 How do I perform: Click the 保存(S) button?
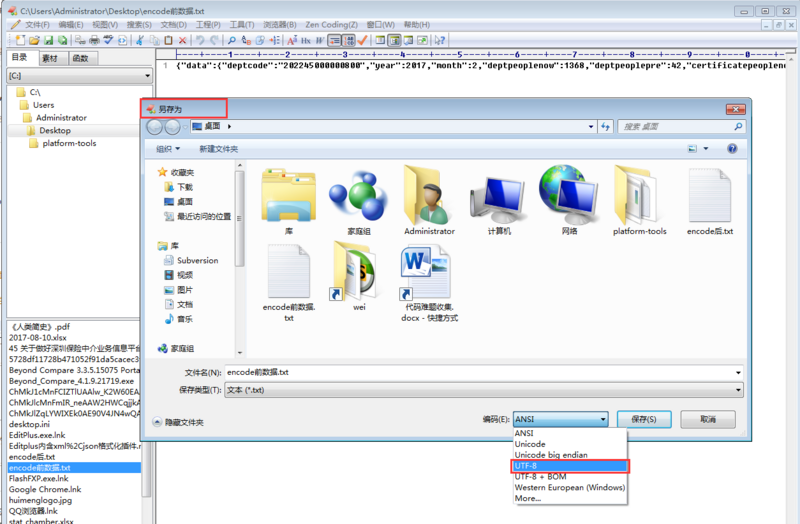pyautogui.click(x=644, y=419)
